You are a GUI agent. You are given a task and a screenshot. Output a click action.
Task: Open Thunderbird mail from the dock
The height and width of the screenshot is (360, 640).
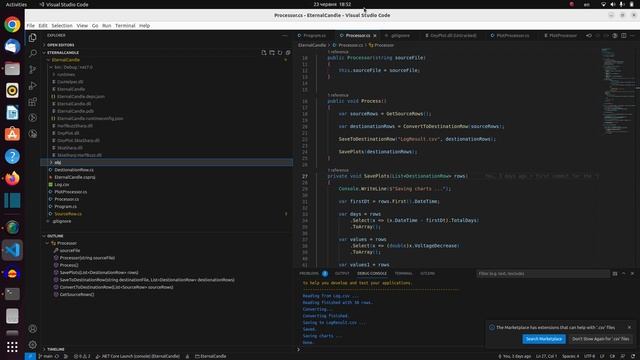point(12,47)
